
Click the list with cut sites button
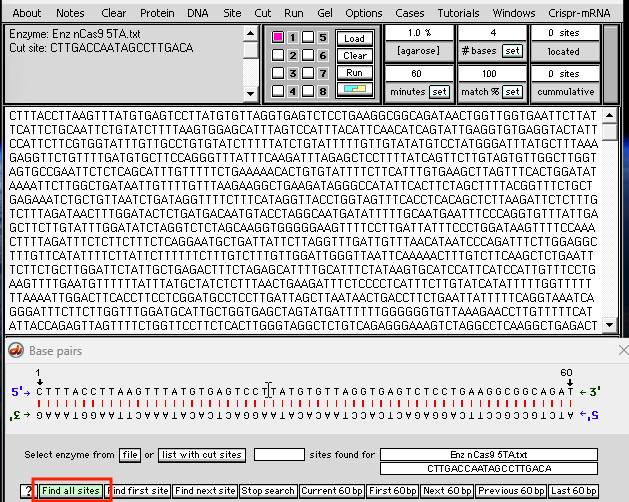click(202, 455)
